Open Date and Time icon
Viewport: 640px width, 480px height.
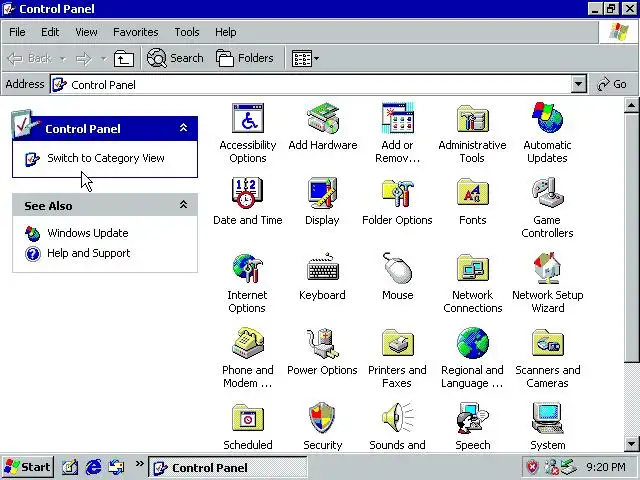[247, 193]
